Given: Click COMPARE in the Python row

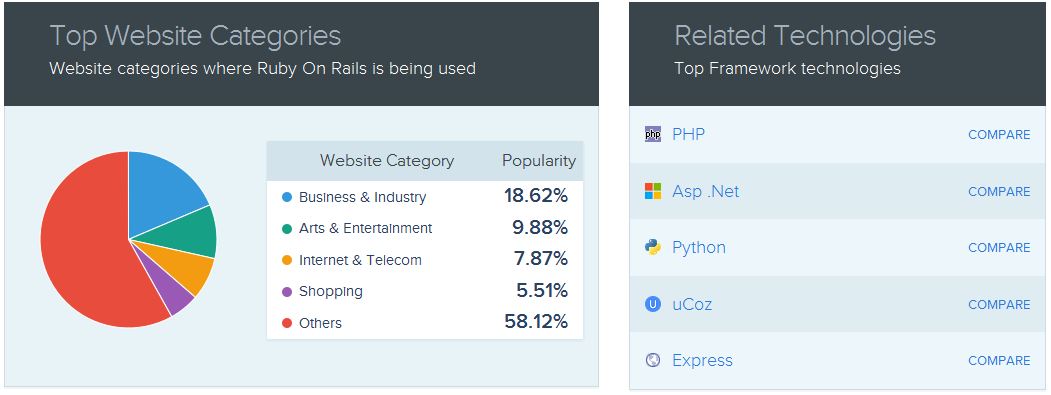Looking at the screenshot, I should [x=999, y=248].
